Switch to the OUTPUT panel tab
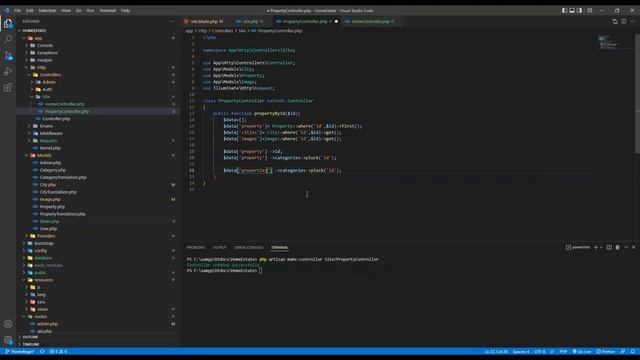 220,247
